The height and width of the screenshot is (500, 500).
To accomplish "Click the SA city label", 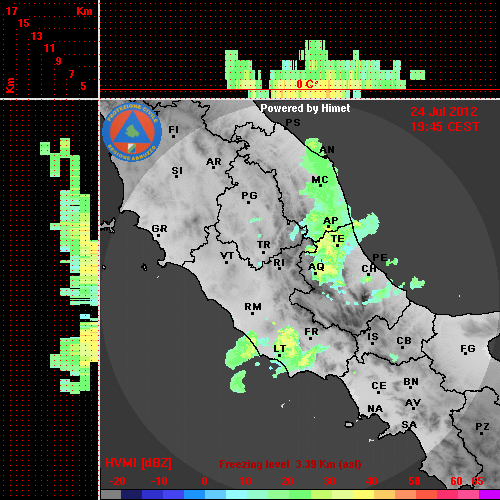I will coord(409,425).
